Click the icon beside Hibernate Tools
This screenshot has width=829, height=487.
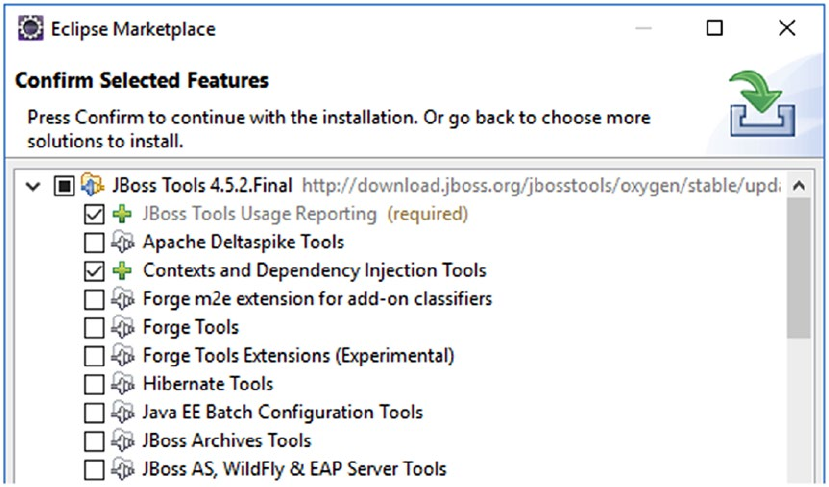123,384
